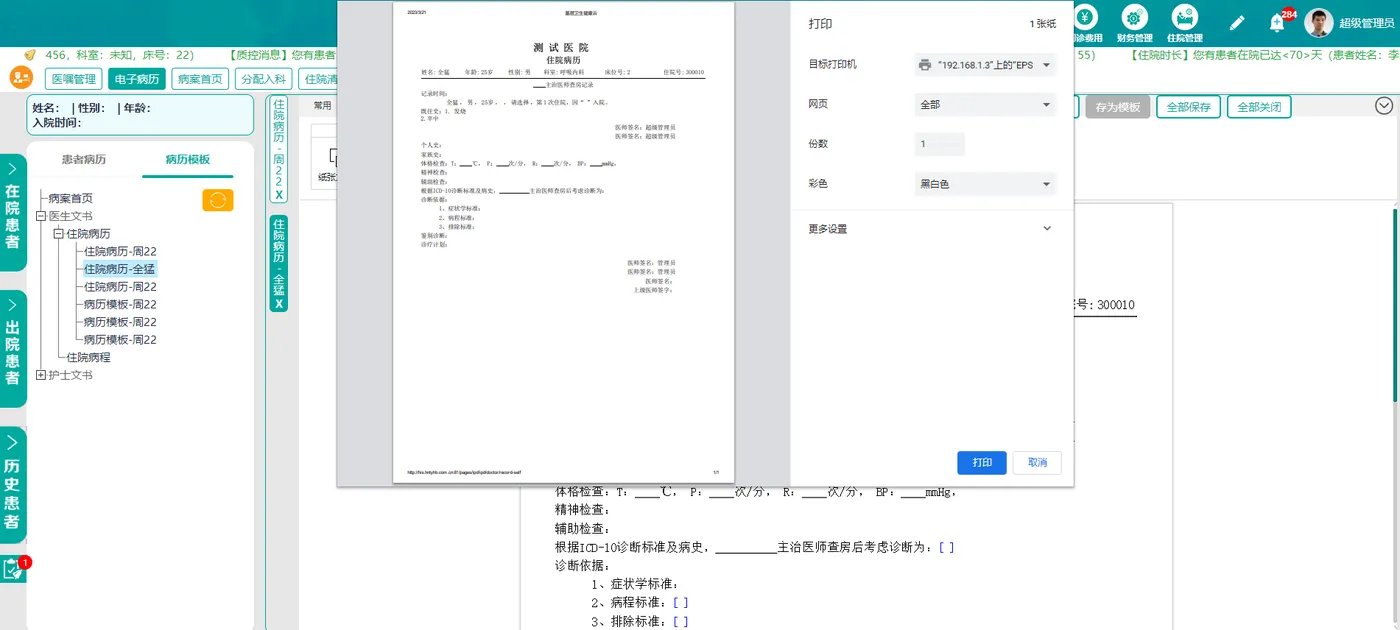Click the 1 张纸 sheet count text
This screenshot has width=1400, height=630.
click(1045, 24)
